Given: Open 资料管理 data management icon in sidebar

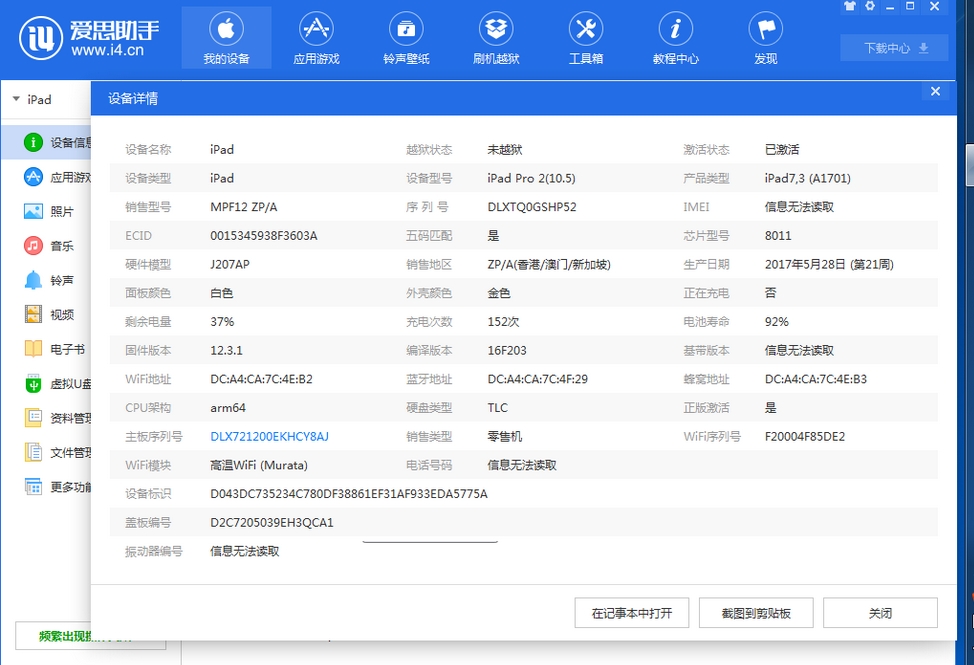Looking at the screenshot, I should 33,418.
